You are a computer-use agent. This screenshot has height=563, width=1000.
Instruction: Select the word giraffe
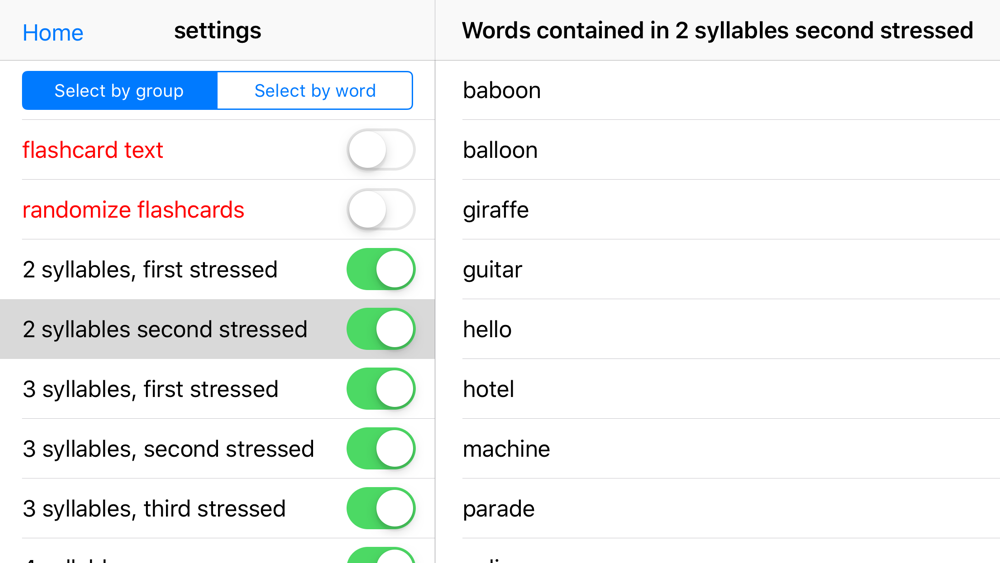coord(496,210)
